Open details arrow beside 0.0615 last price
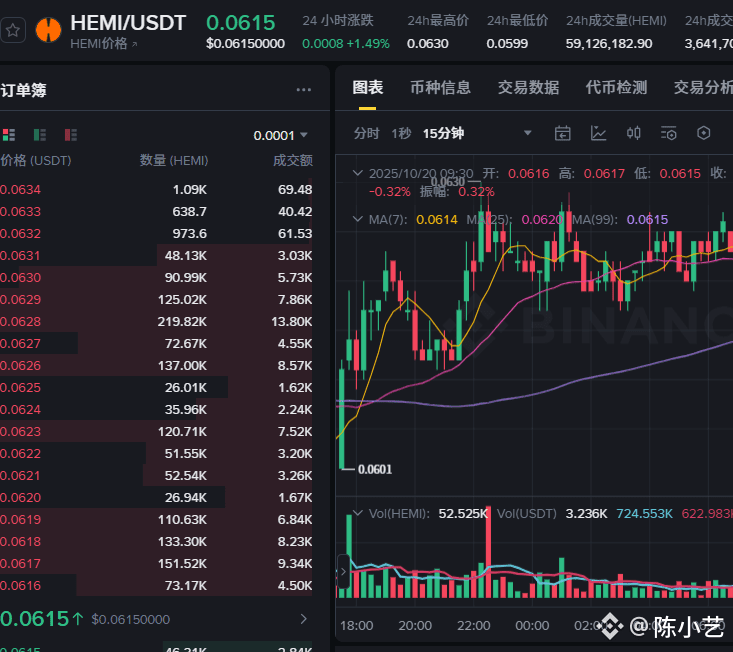This screenshot has height=652, width=733. (303, 619)
